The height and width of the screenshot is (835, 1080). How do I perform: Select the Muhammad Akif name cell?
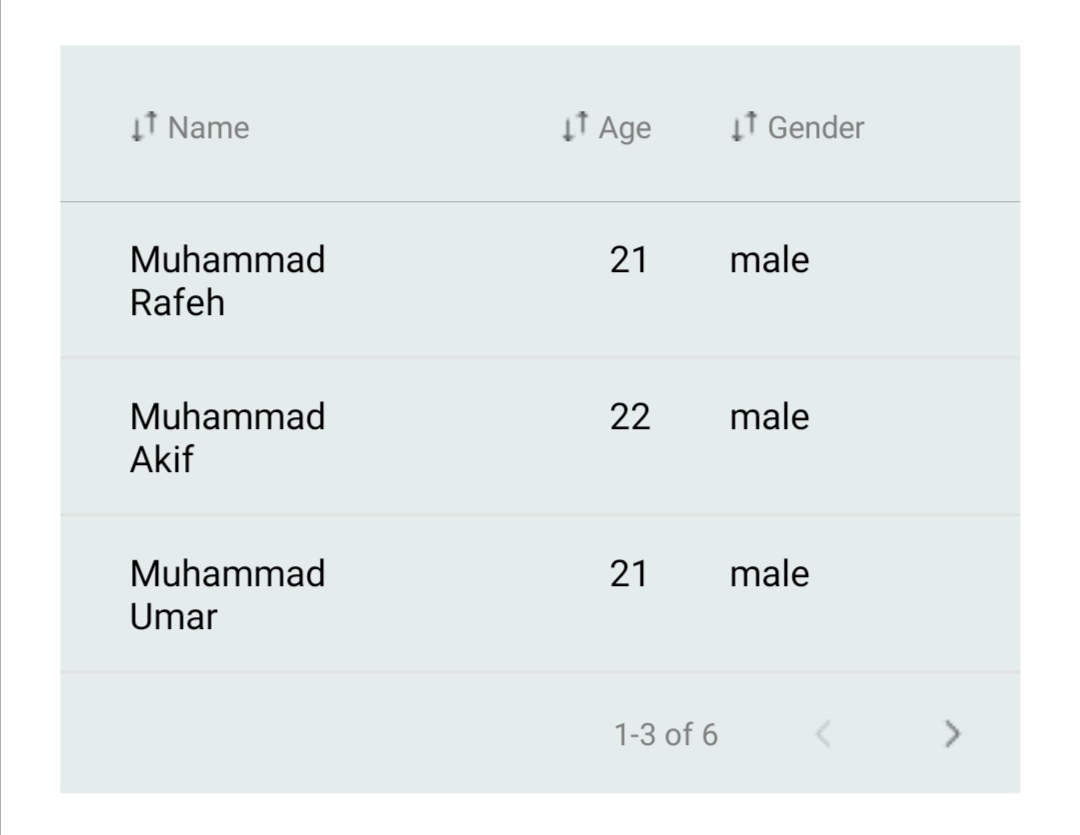tap(228, 438)
